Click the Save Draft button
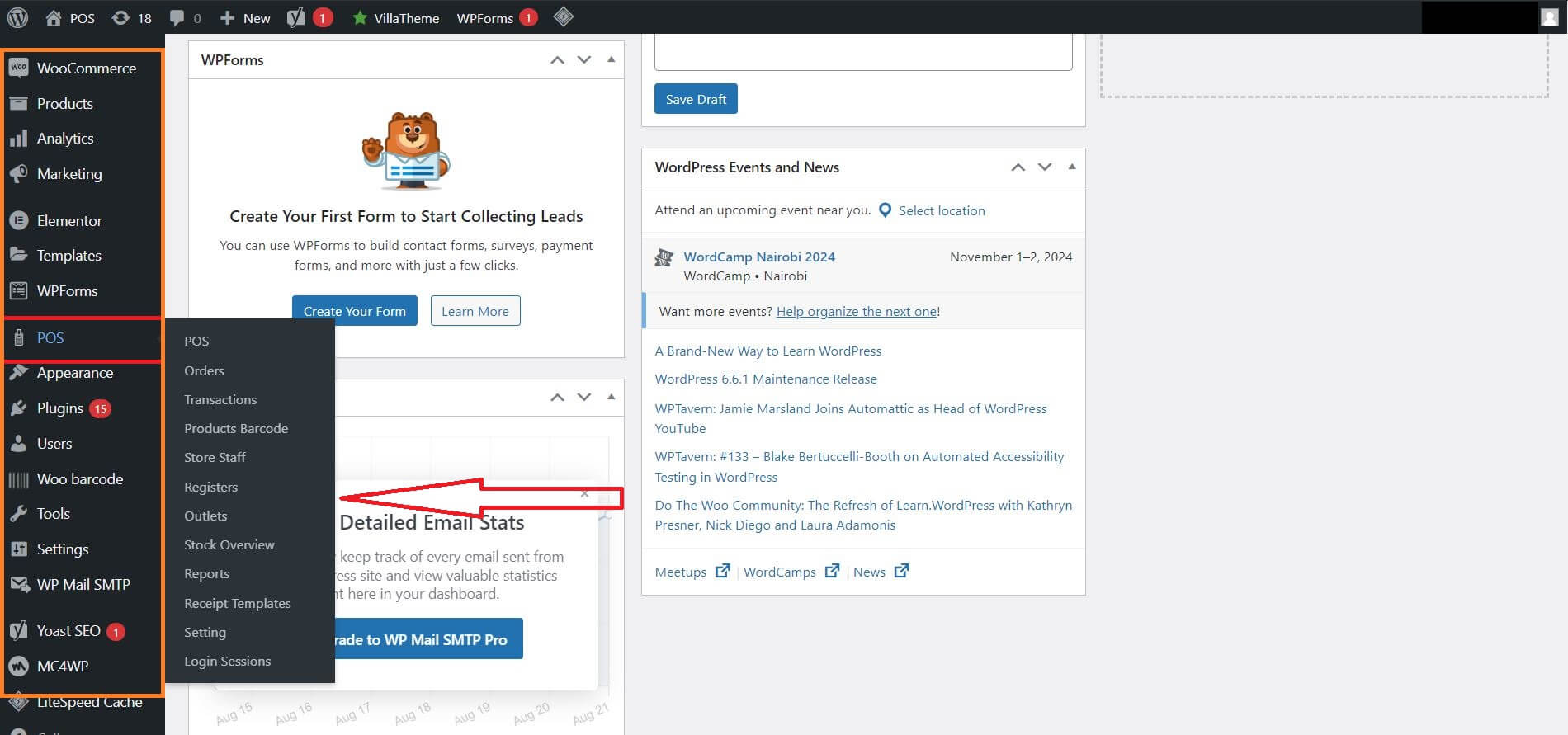The height and width of the screenshot is (735, 1568). 696,99
